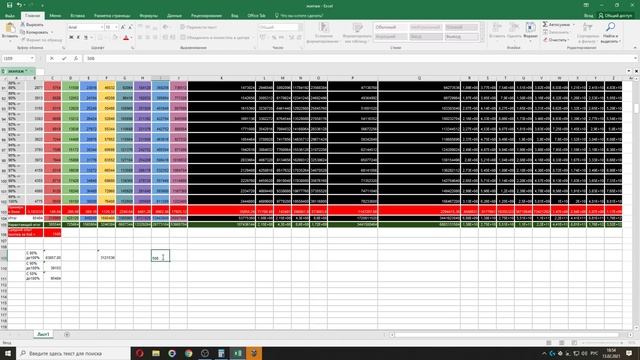The width and height of the screenshot is (640, 360).
Task: Expand the cell styles gallery
Action: point(482,39)
